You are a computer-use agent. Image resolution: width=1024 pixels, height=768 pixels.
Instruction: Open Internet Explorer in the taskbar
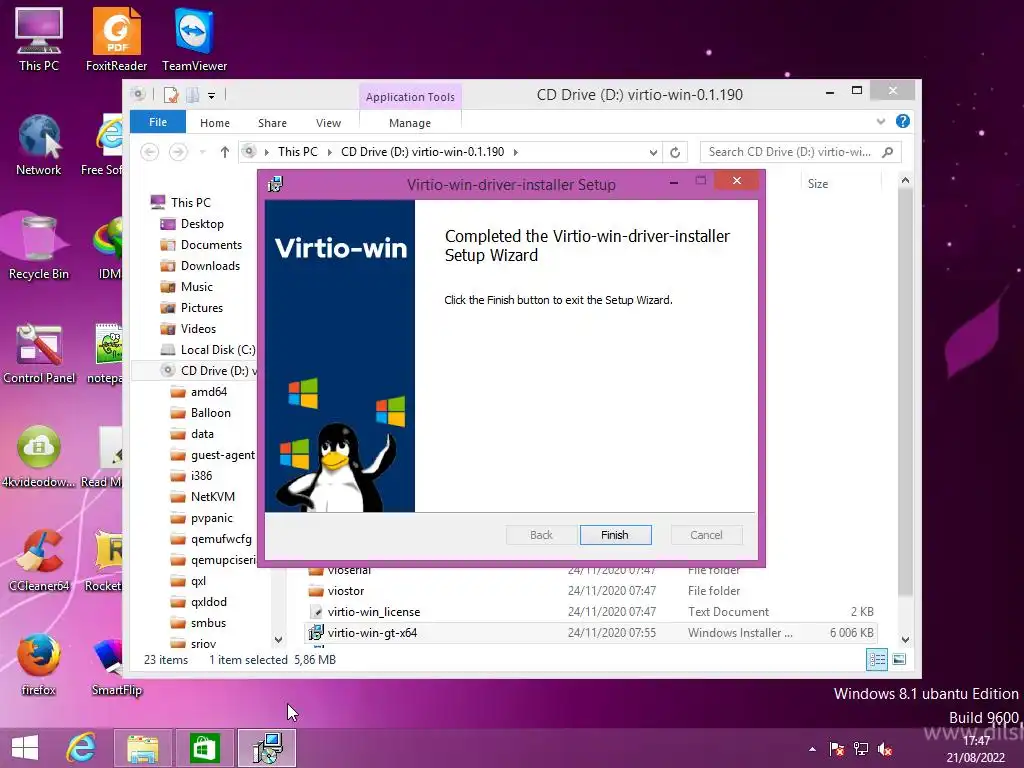click(x=81, y=748)
